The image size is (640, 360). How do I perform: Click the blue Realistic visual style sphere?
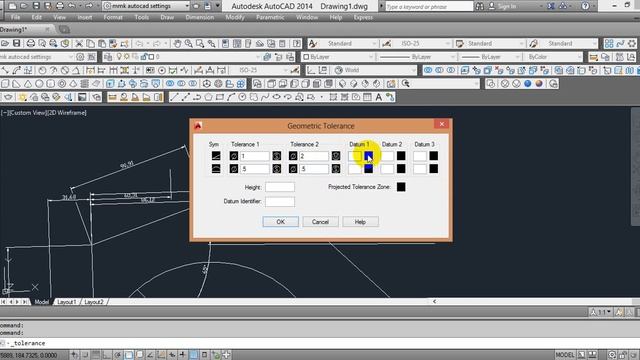point(528,84)
